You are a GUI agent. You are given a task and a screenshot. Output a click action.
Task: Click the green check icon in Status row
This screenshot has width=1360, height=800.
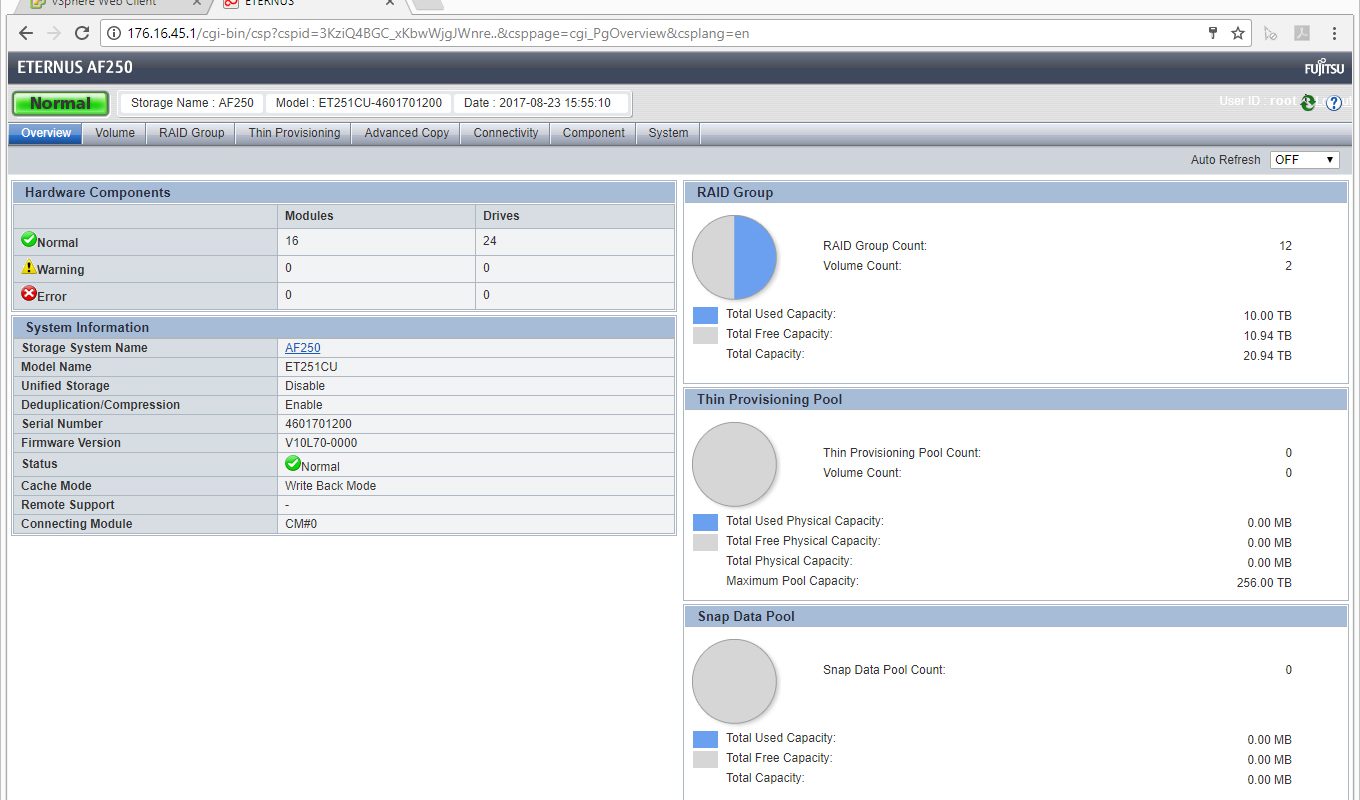(x=293, y=463)
